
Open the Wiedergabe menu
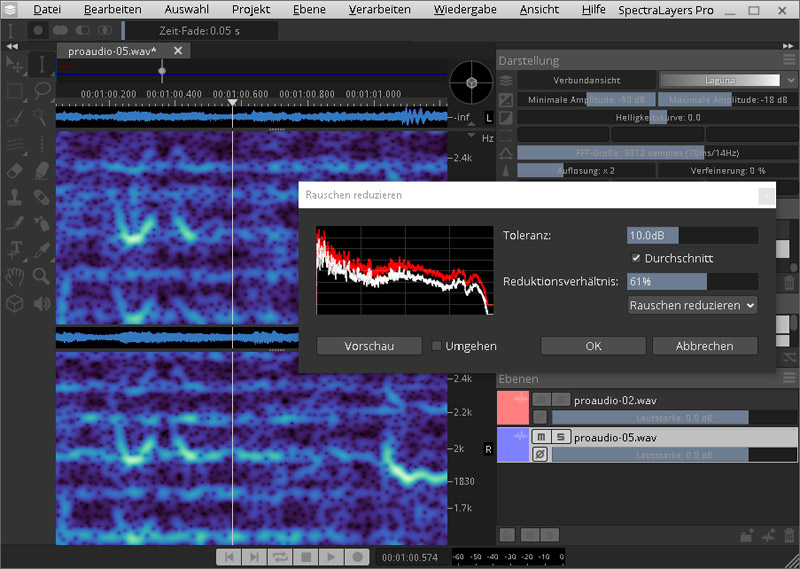coord(464,9)
